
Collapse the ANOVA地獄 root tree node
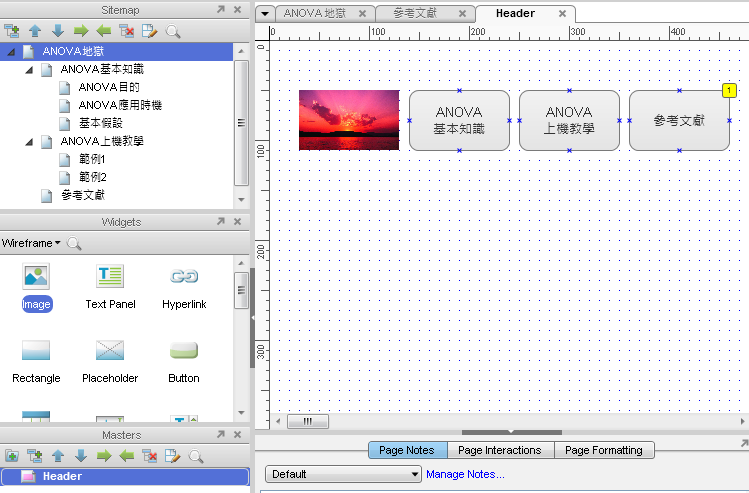point(11,51)
